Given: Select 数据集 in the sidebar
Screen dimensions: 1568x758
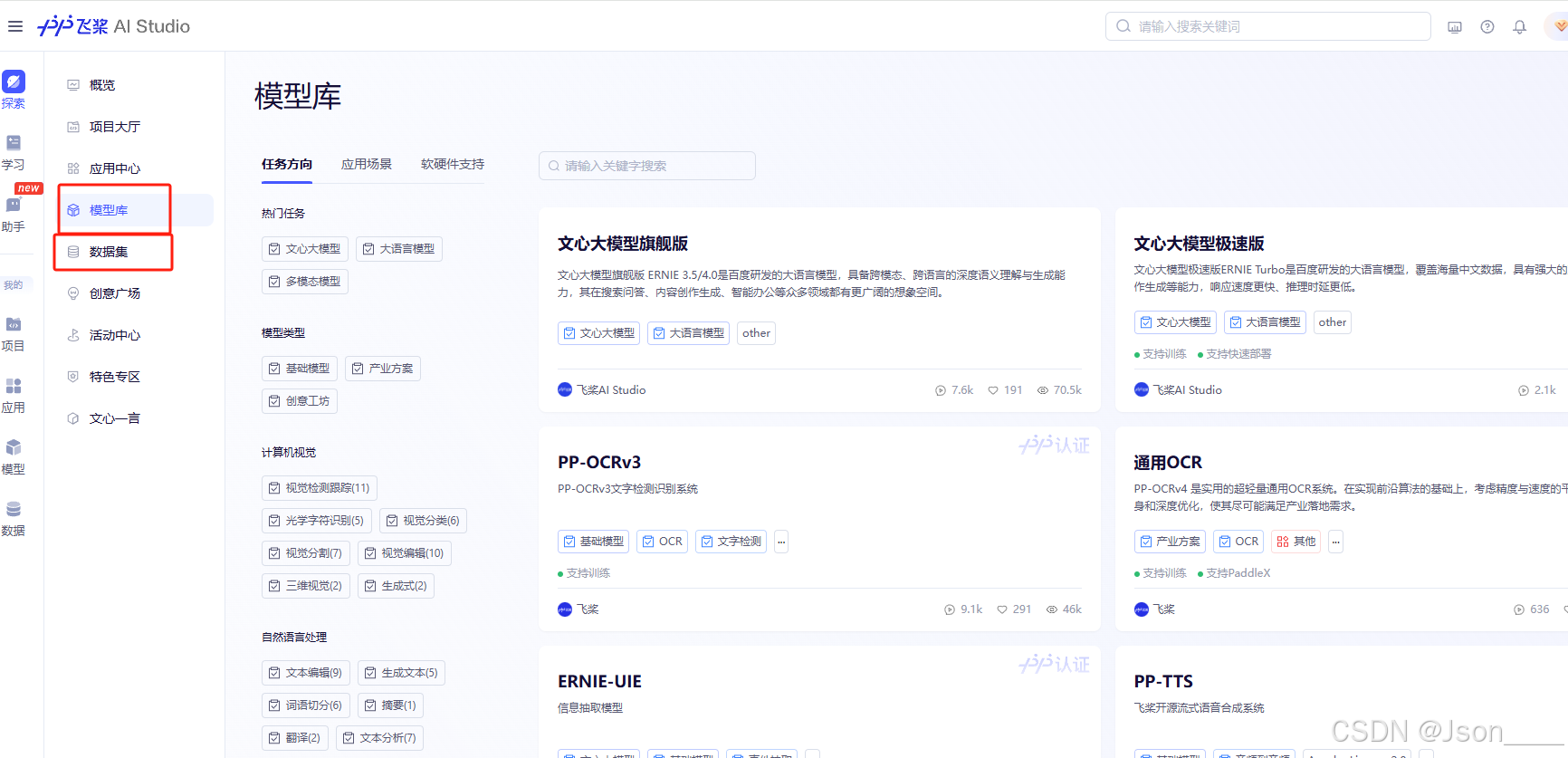Looking at the screenshot, I should (x=109, y=252).
